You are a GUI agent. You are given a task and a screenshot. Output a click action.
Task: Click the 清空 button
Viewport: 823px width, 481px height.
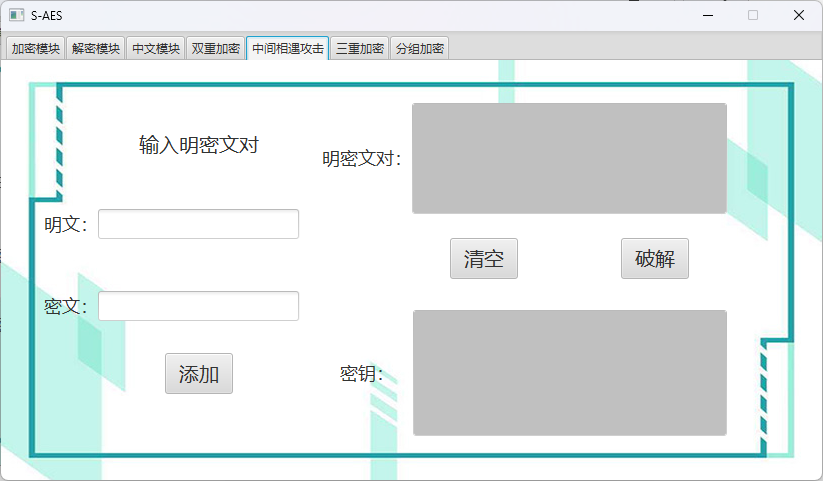pos(483,259)
